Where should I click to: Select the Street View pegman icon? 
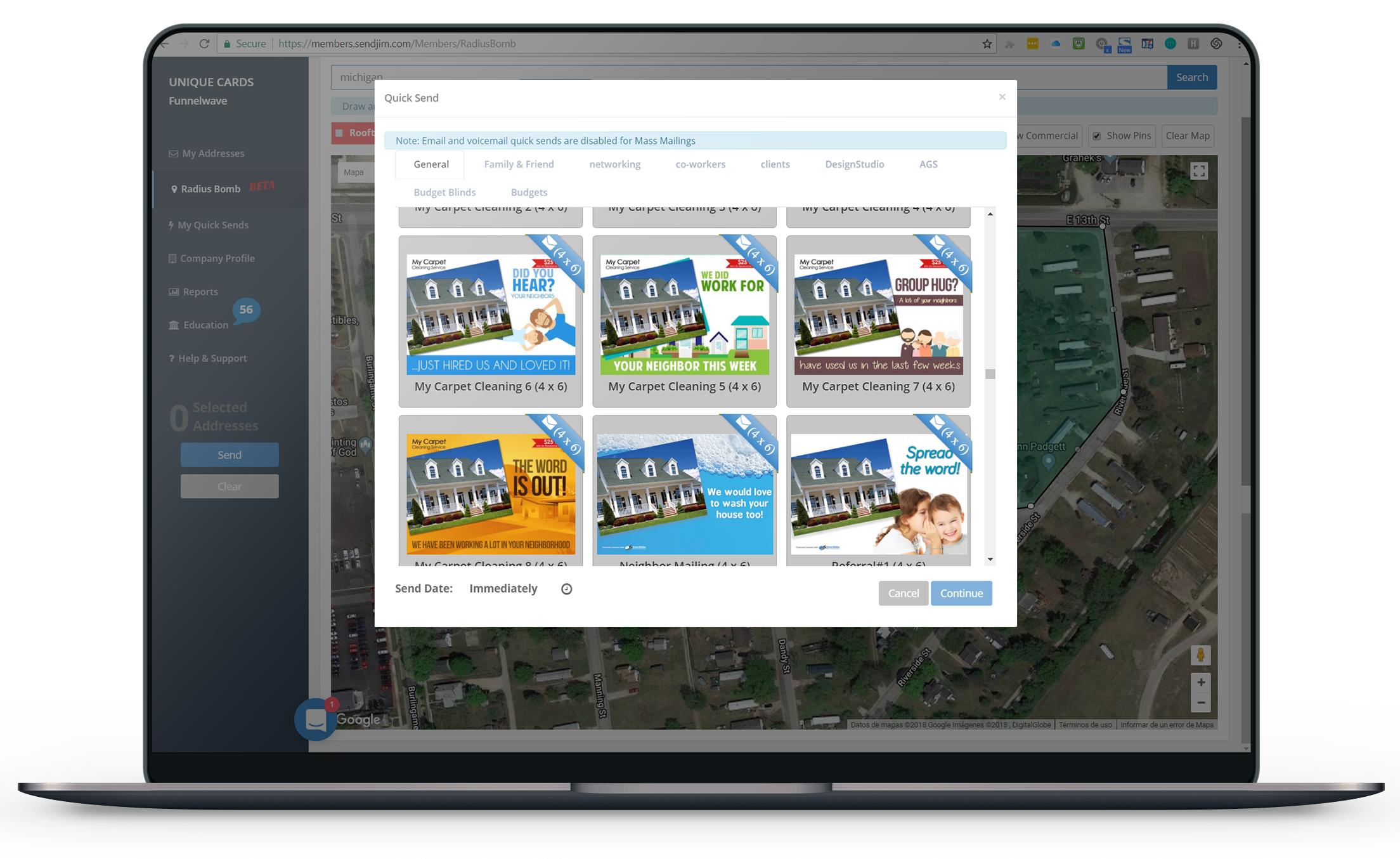coord(1200,655)
